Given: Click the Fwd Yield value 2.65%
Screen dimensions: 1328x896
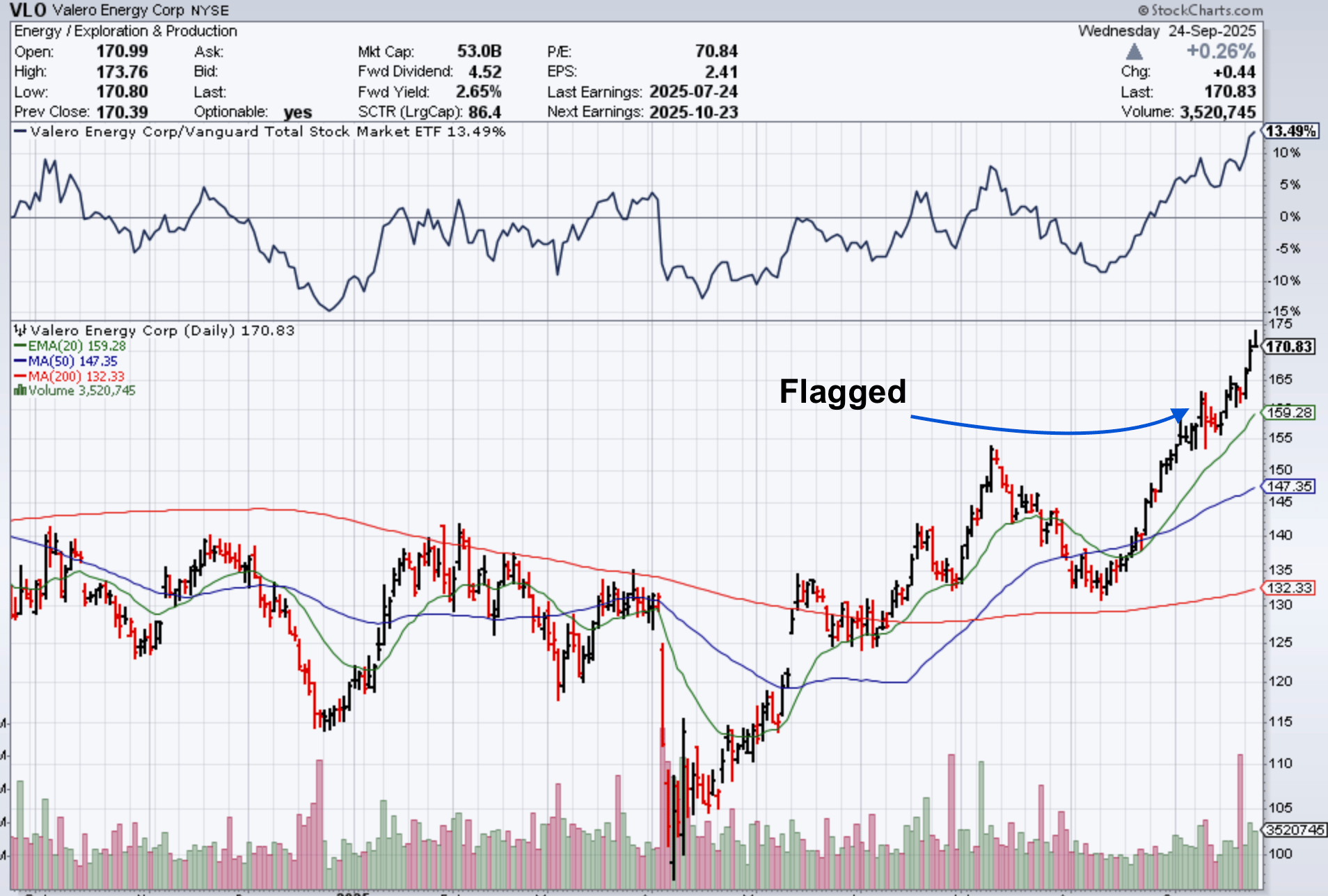Looking at the screenshot, I should pos(478,92).
